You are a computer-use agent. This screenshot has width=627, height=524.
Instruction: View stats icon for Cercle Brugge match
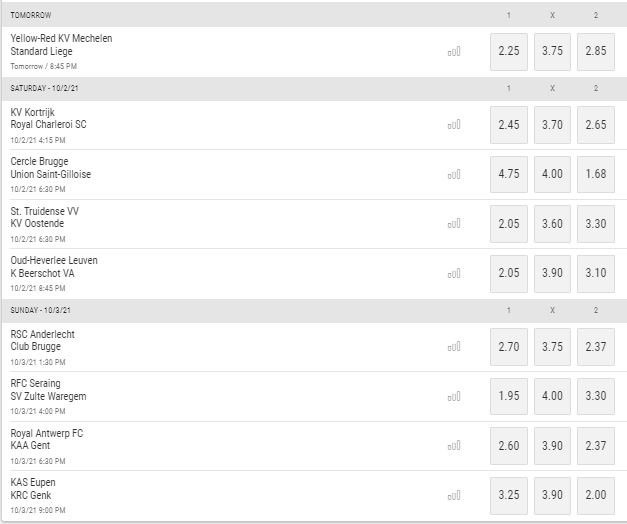pyautogui.click(x=454, y=174)
